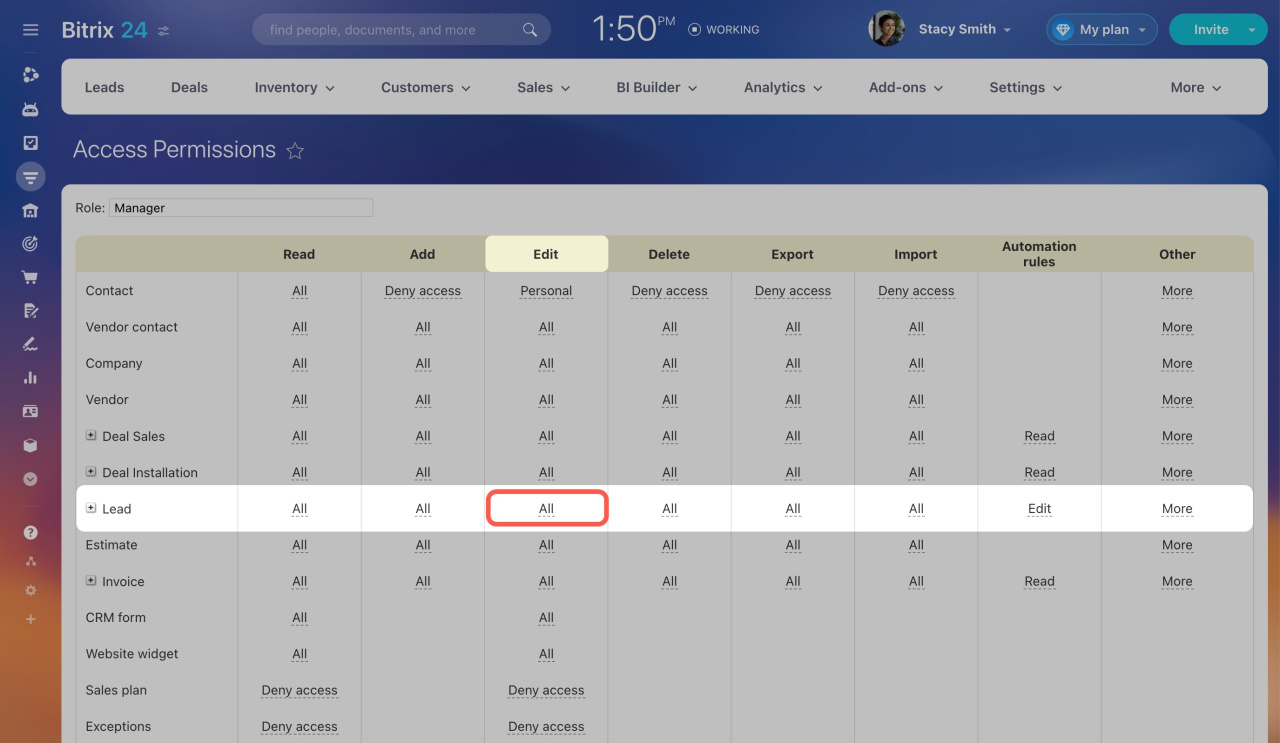The width and height of the screenshot is (1280, 743).
Task: Go to the Leads tab
Action: click(x=104, y=88)
